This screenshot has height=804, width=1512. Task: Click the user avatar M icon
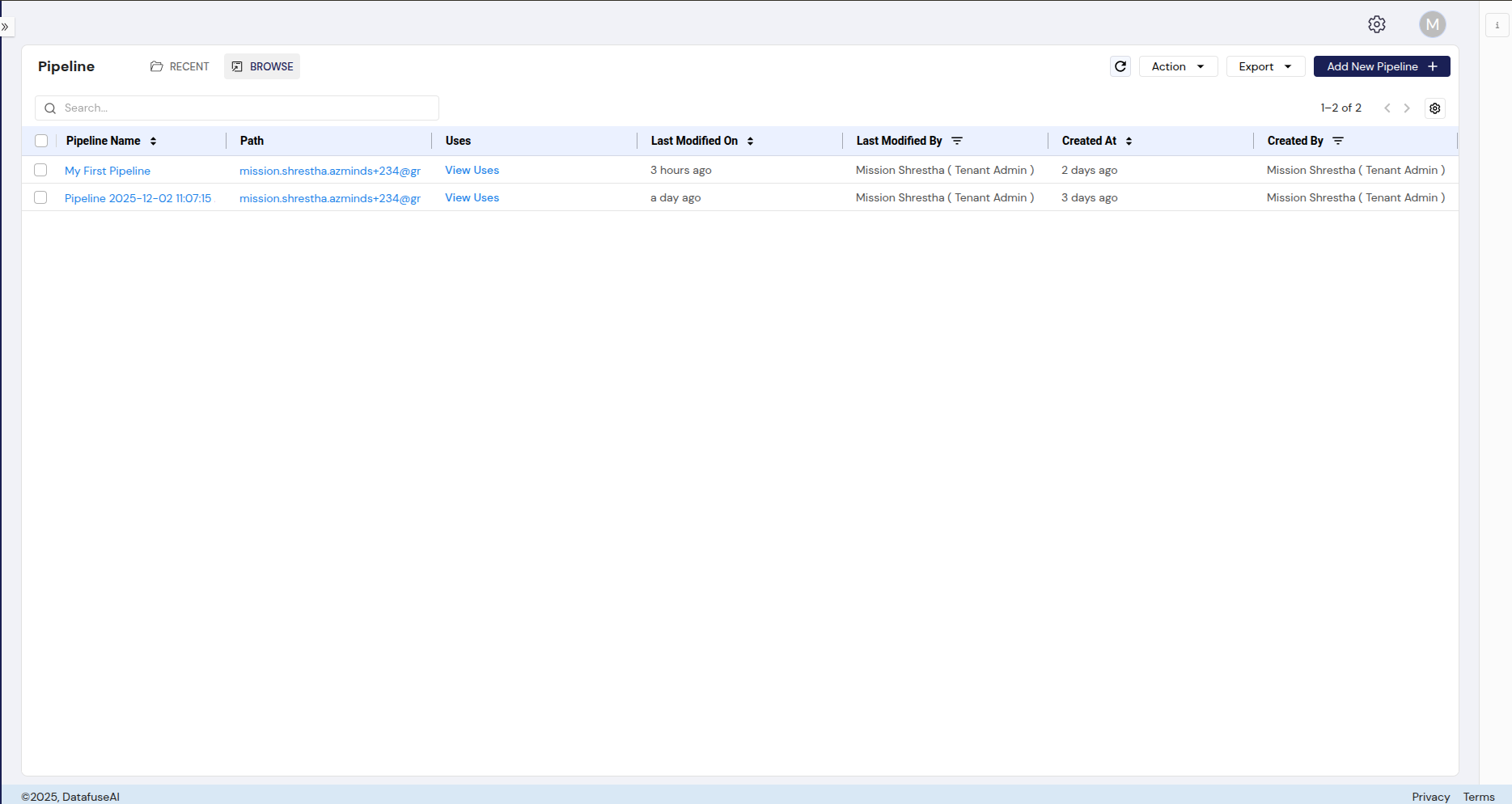[1432, 24]
